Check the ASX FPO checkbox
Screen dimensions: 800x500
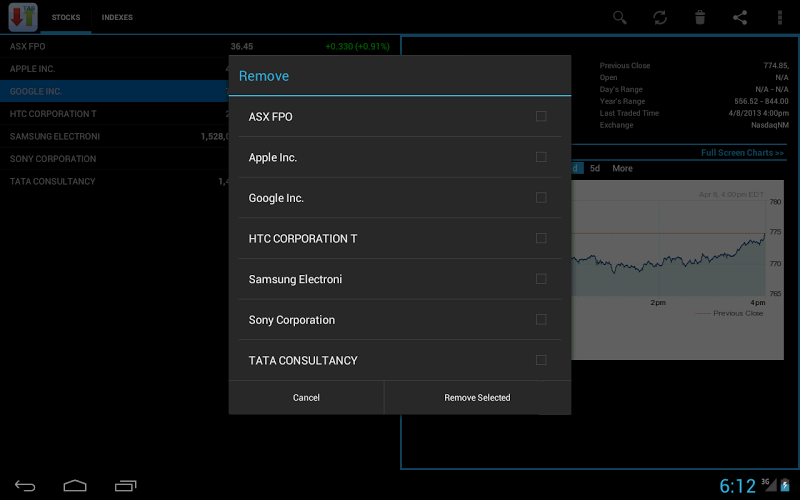pos(541,116)
